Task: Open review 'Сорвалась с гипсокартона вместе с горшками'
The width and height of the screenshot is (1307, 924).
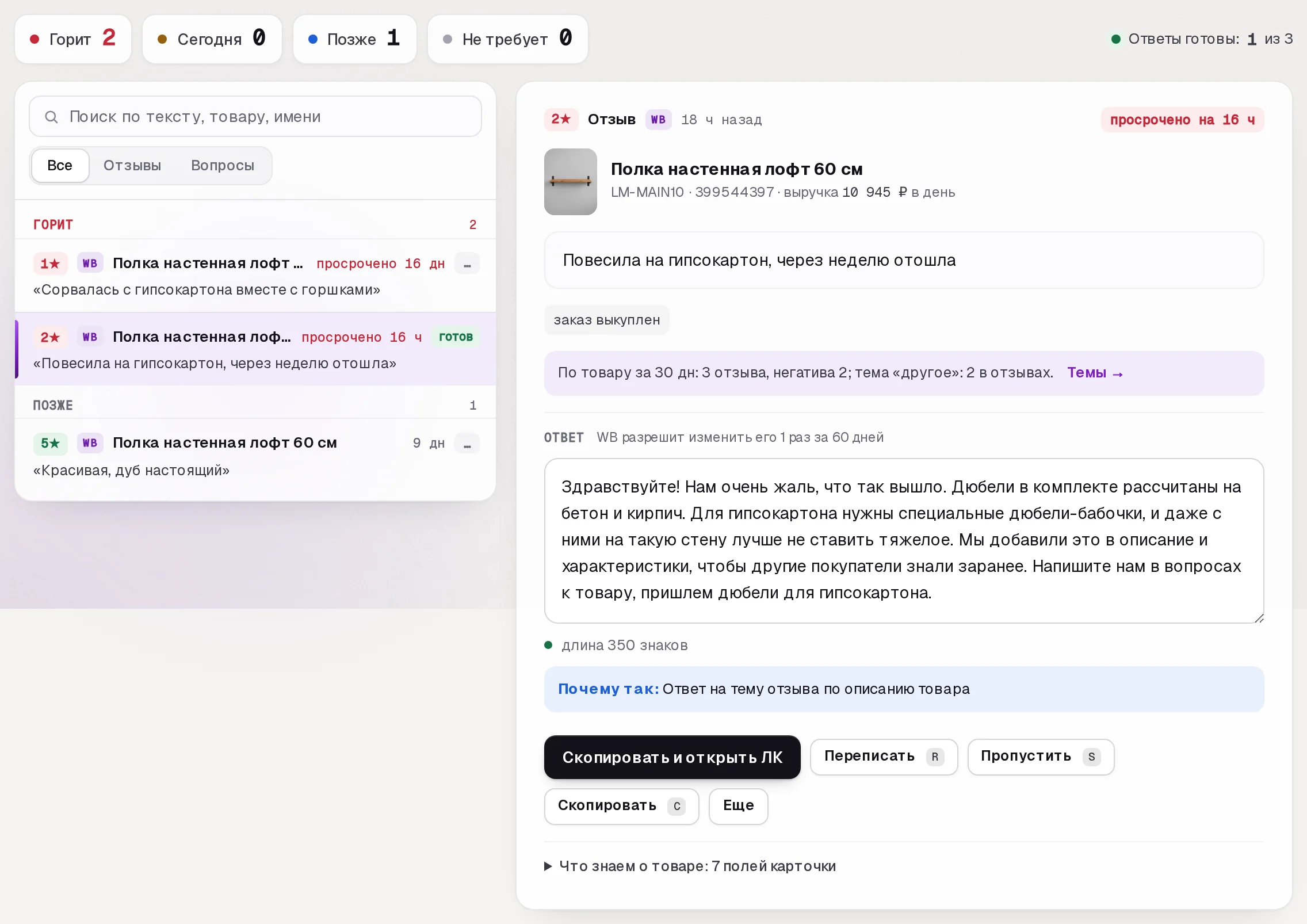Action: [255, 276]
